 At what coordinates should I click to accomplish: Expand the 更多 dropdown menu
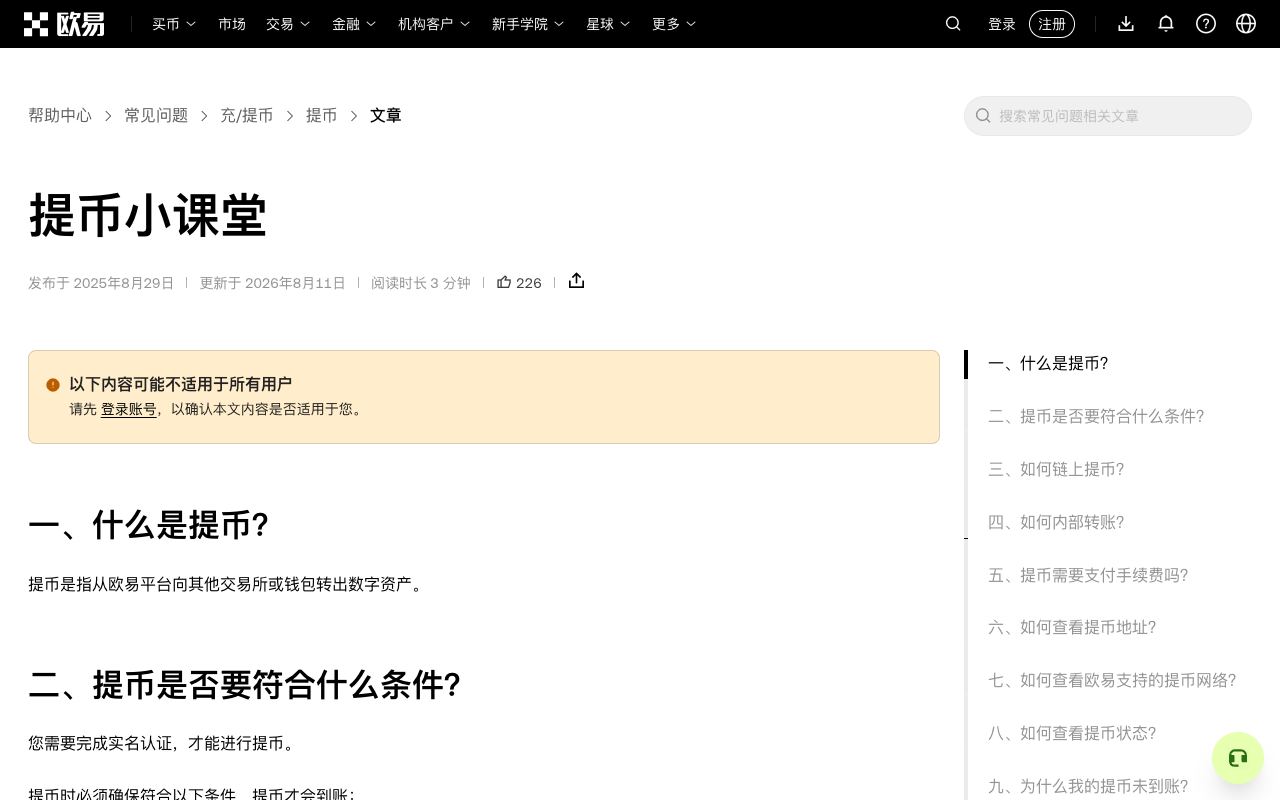coord(674,24)
